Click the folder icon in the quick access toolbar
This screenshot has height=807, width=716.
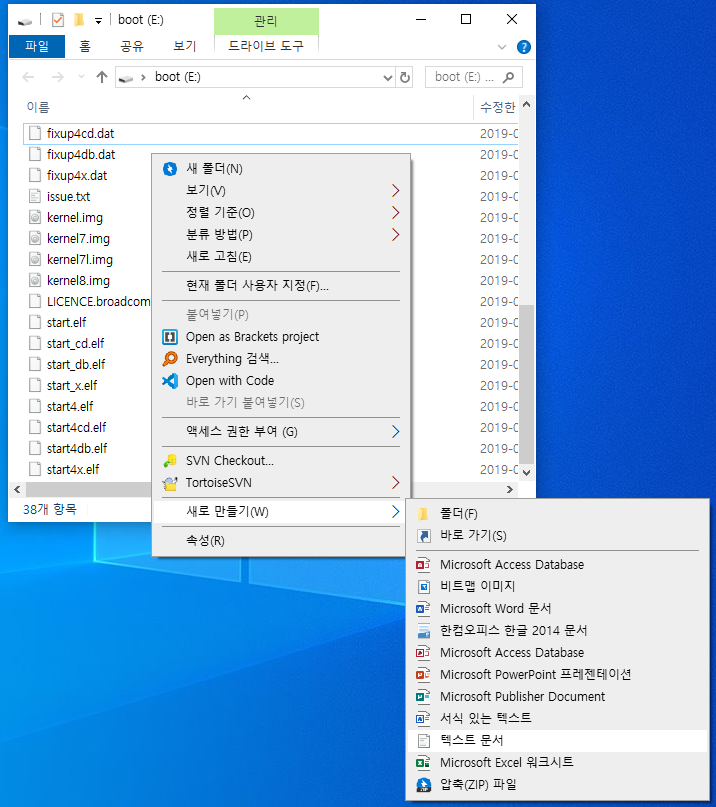point(78,20)
